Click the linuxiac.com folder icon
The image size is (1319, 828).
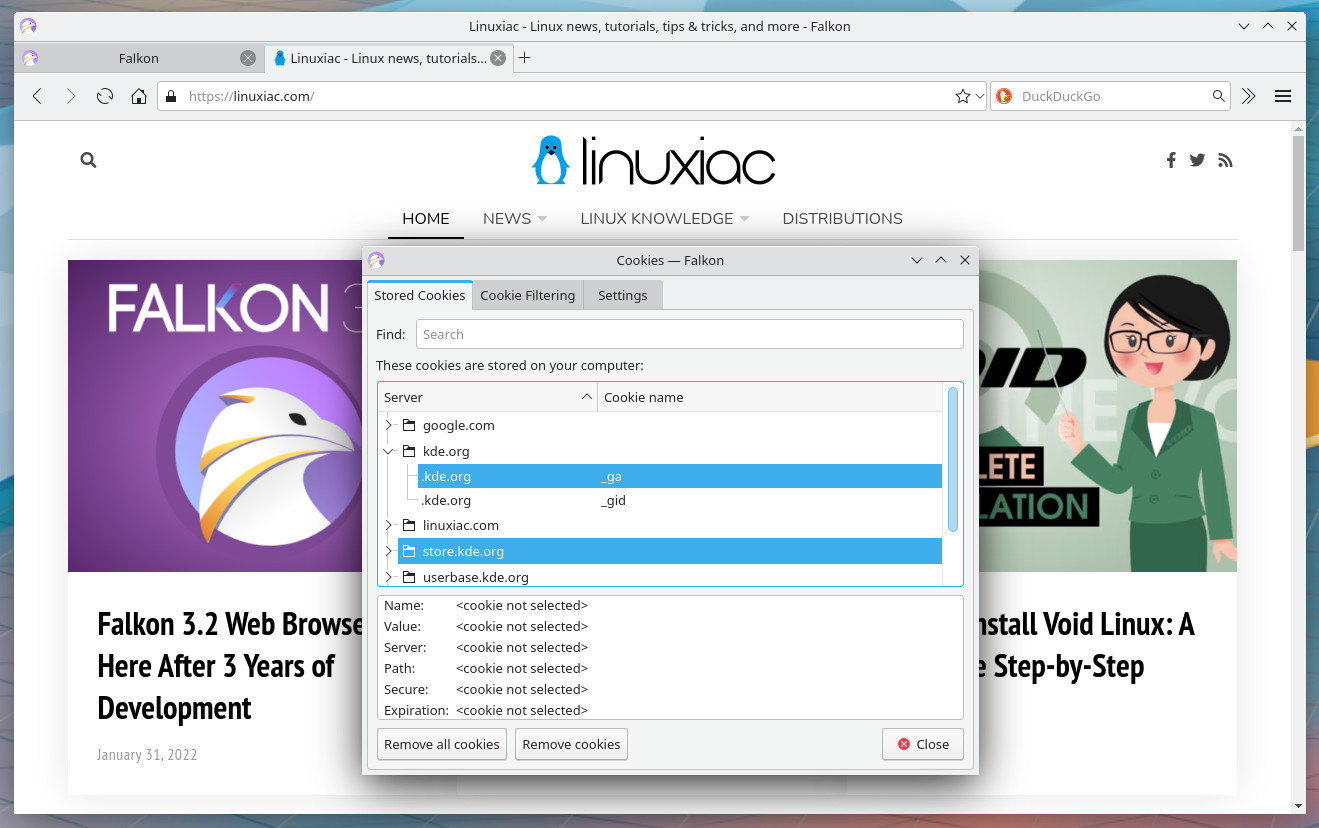pyautogui.click(x=408, y=525)
